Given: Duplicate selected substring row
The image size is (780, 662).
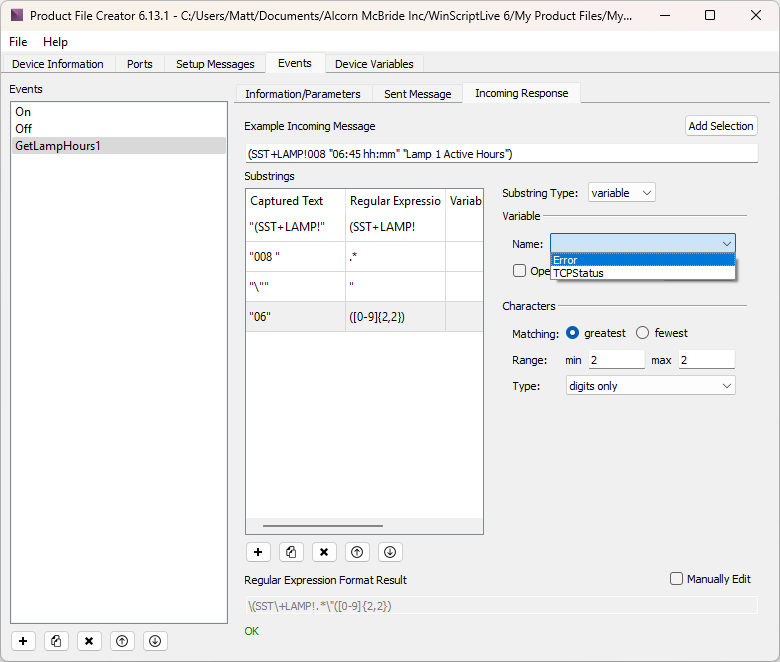Looking at the screenshot, I should [x=291, y=552].
